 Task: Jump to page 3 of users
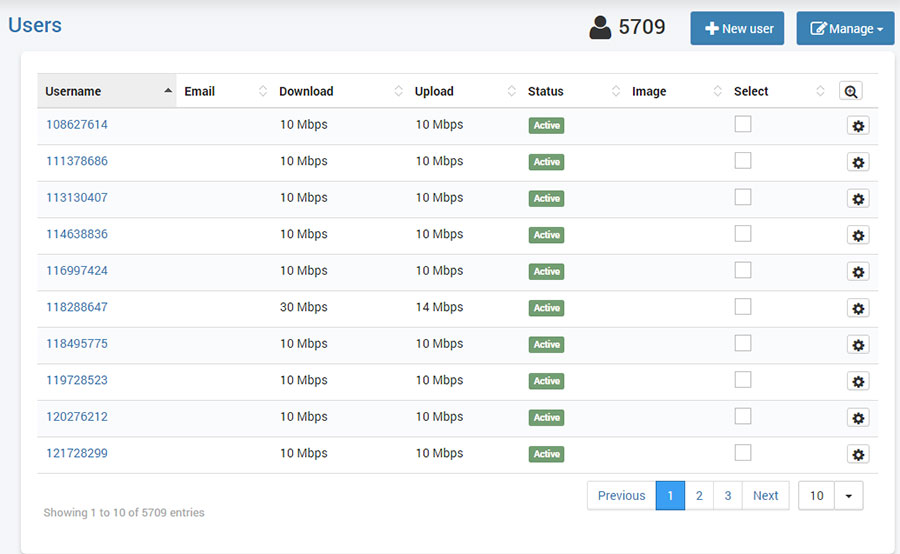point(728,496)
